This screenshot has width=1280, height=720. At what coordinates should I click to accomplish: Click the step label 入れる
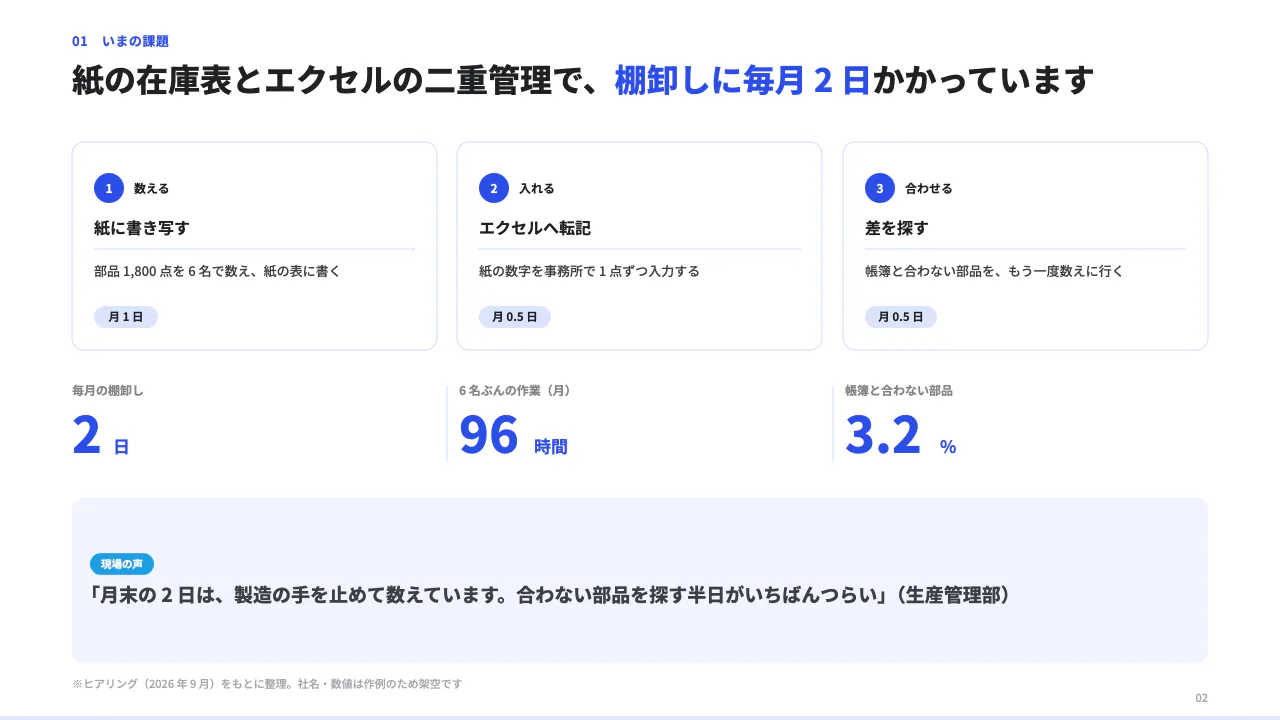(x=537, y=188)
